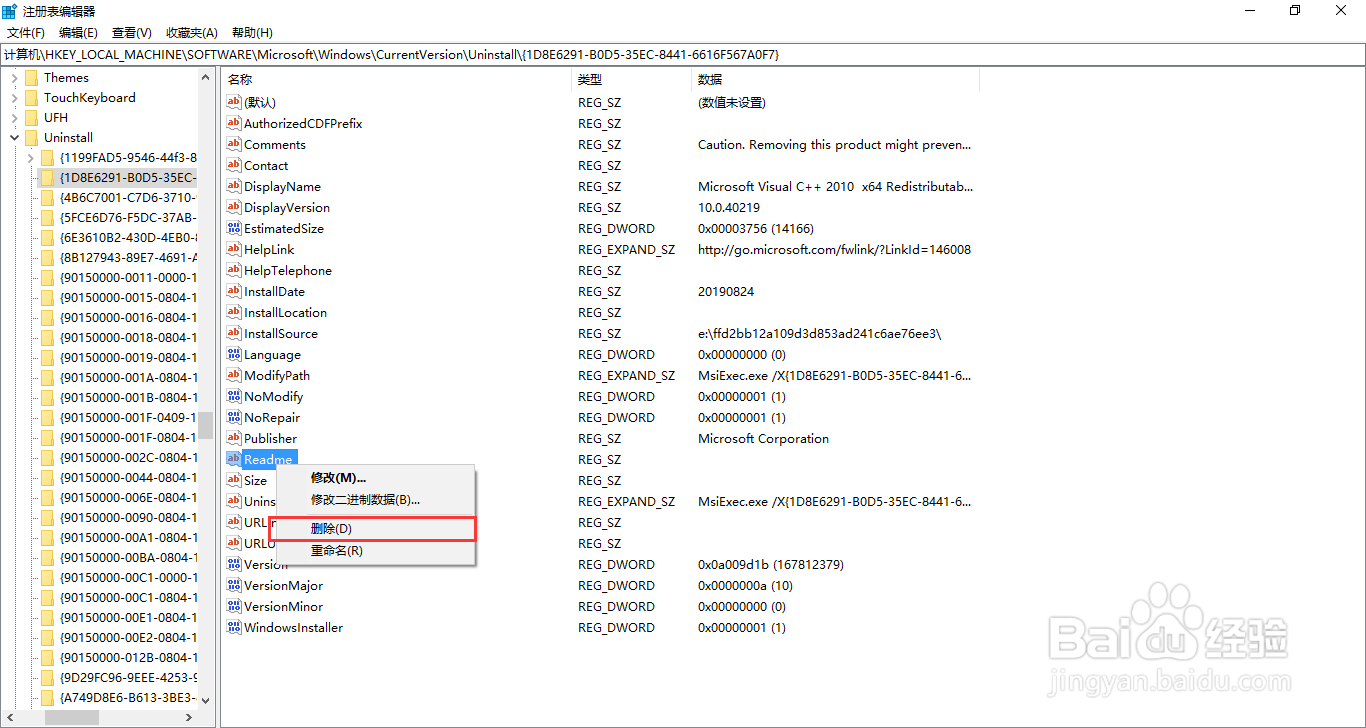Image resolution: width=1366 pixels, height=728 pixels.
Task: Click the HelpLink value icon
Action: 234,249
